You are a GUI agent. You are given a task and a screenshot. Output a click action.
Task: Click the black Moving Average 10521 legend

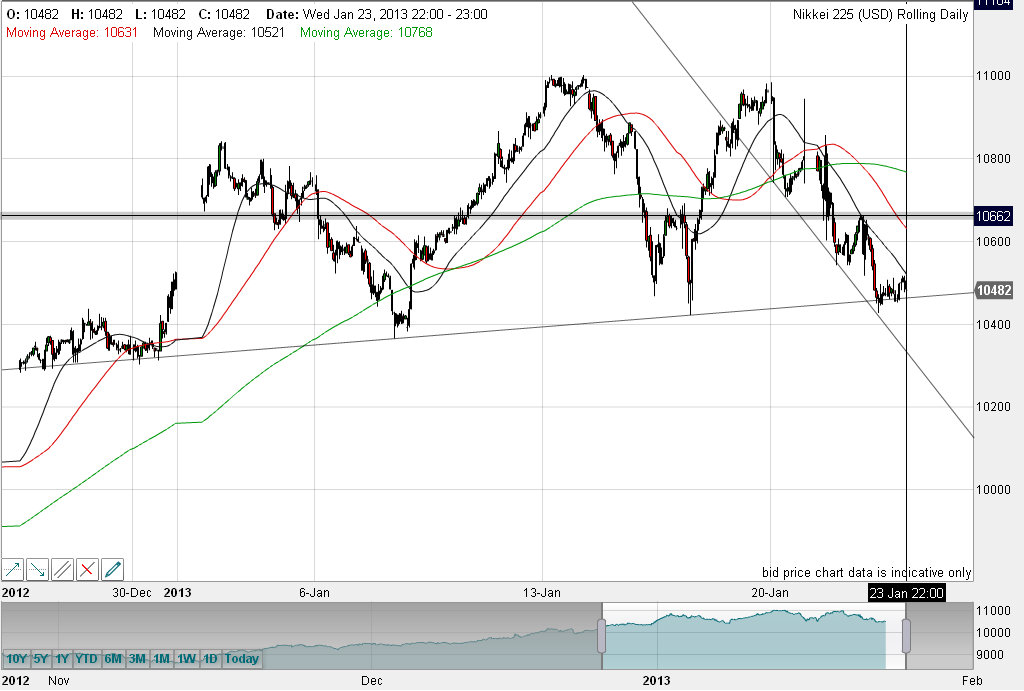coord(219,33)
